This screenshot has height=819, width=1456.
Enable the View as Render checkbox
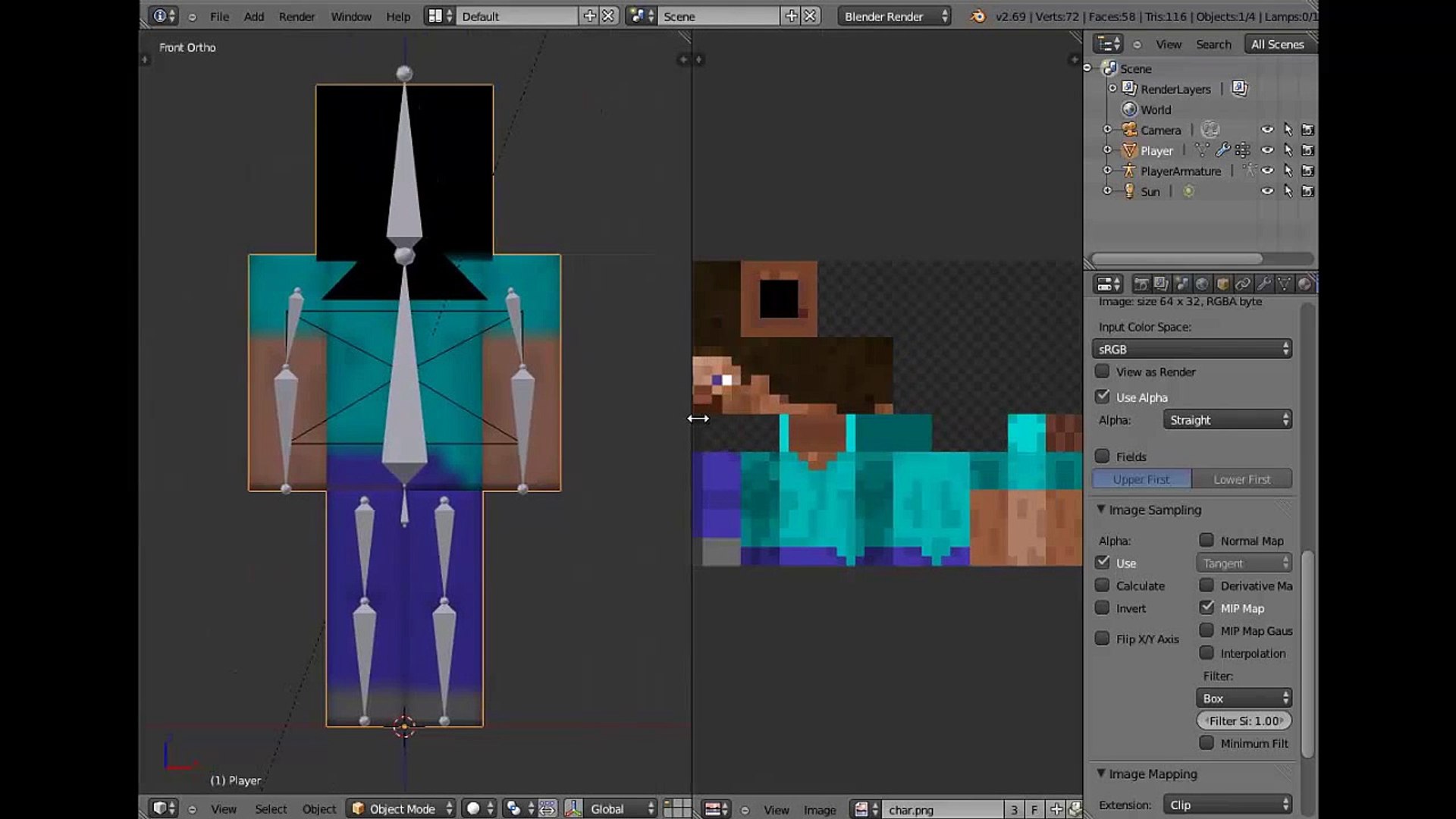pyautogui.click(x=1103, y=372)
